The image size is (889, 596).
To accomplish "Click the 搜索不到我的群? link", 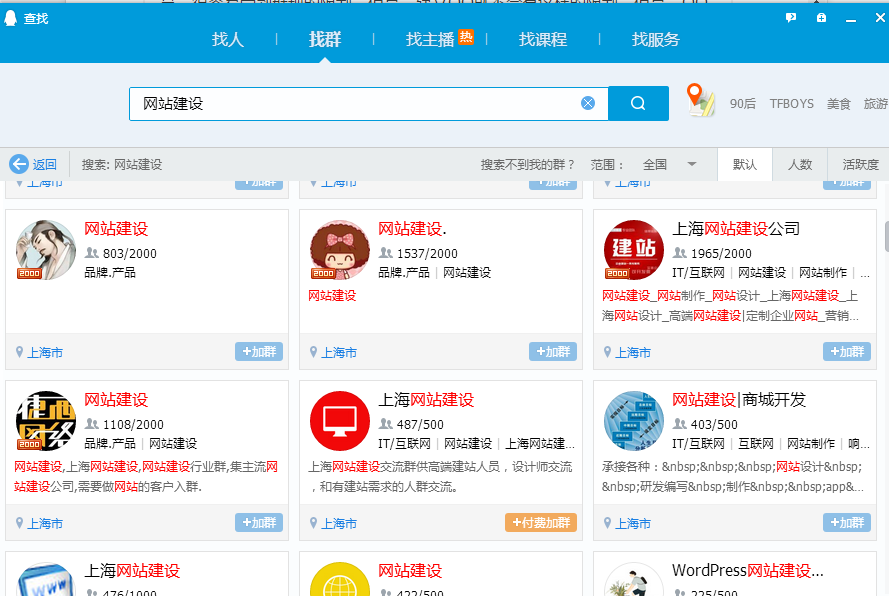I will pos(528,164).
